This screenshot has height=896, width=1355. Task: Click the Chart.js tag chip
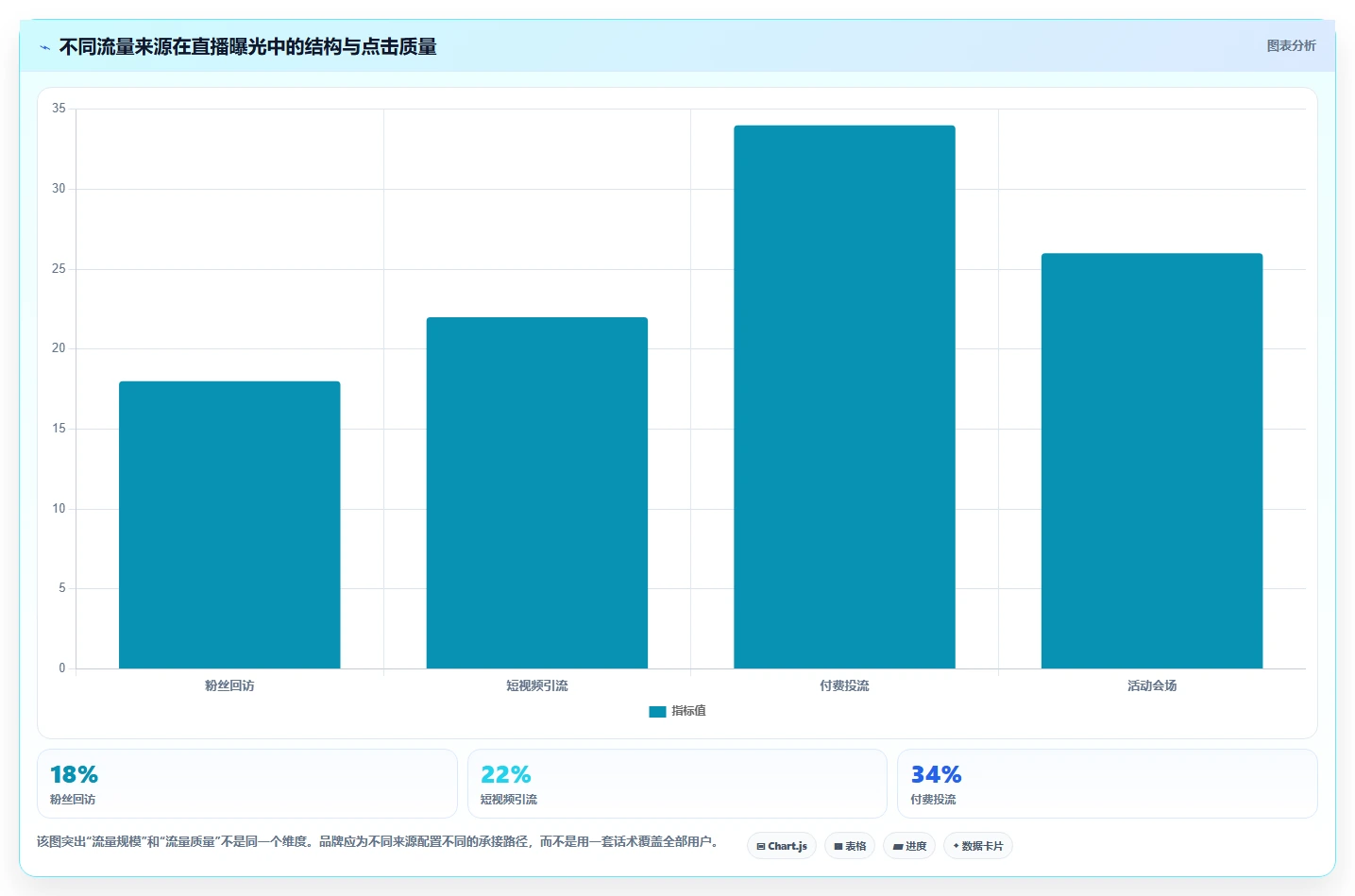782,846
